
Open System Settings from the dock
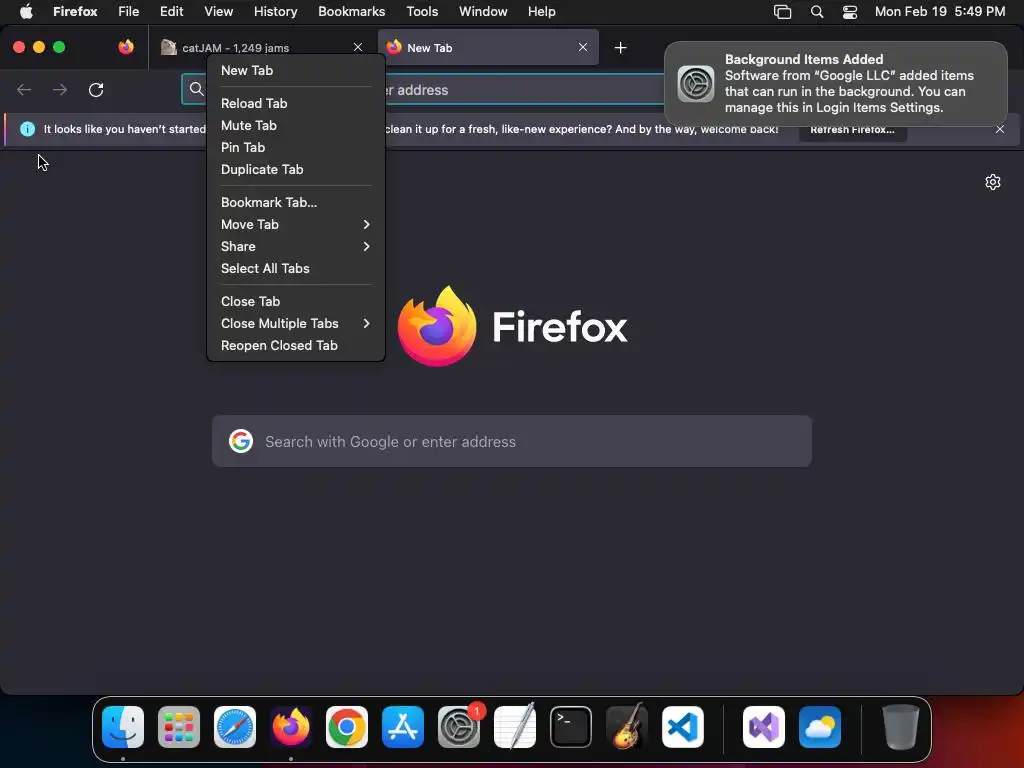pyautogui.click(x=458, y=727)
